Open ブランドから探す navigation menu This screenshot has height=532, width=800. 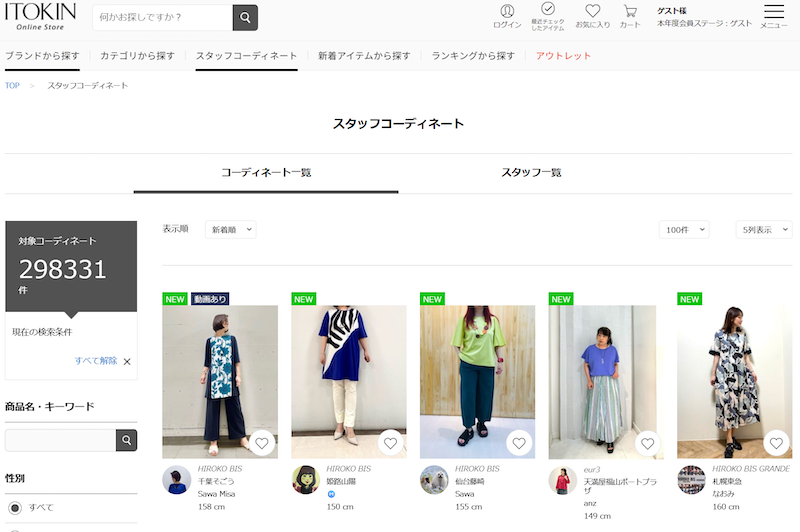tap(42, 56)
